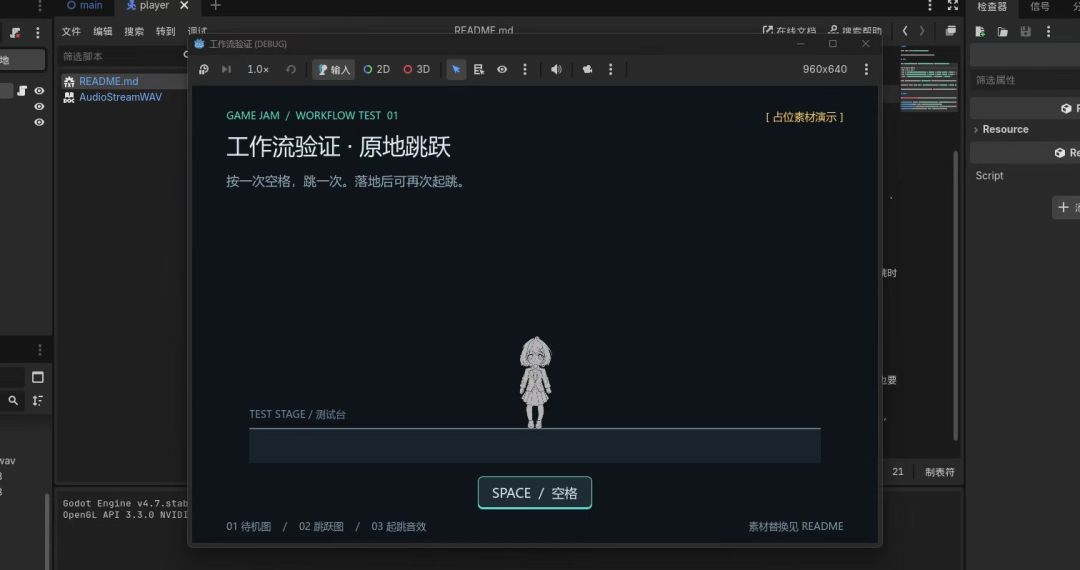Switch to the player scene tab

pos(147,6)
